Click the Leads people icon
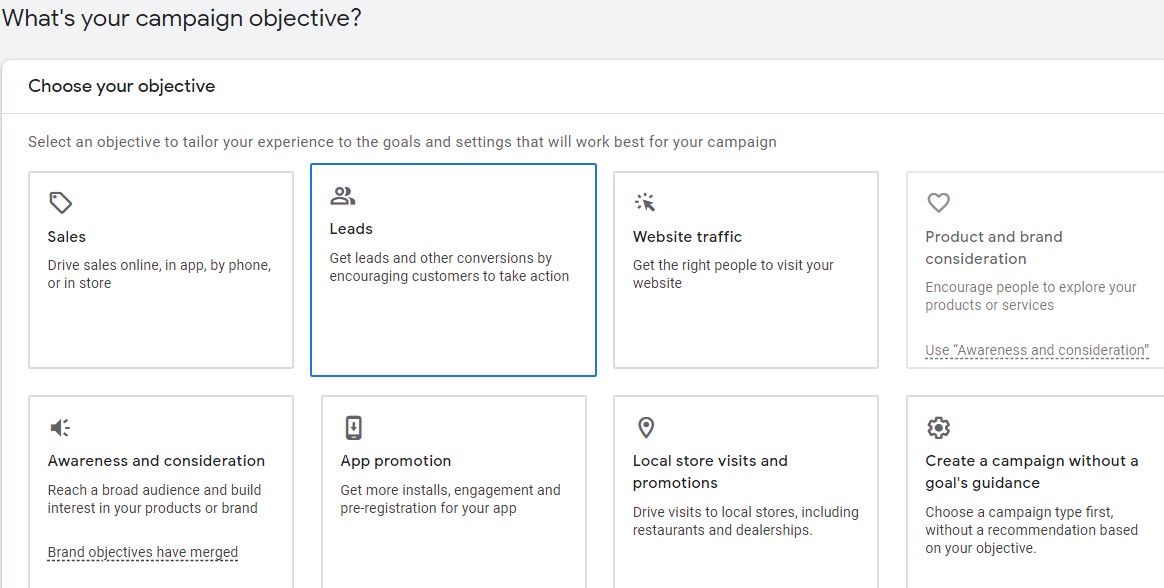This screenshot has width=1164, height=588. tap(342, 196)
